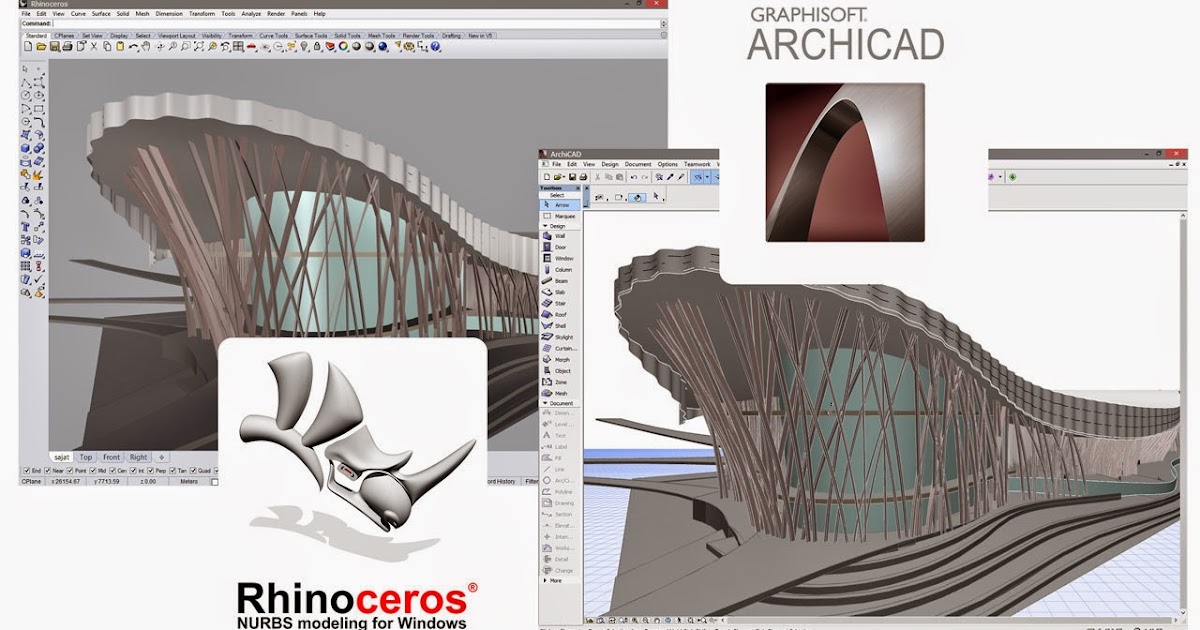Choose the Marquee tool in ArchiCAD toolbox

pyautogui.click(x=561, y=216)
